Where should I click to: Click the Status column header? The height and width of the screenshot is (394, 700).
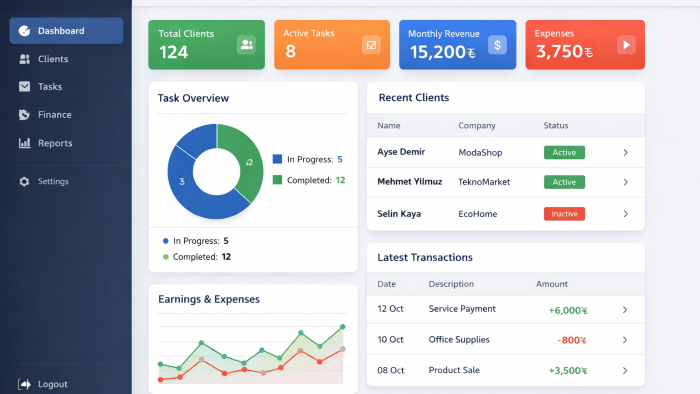556,125
